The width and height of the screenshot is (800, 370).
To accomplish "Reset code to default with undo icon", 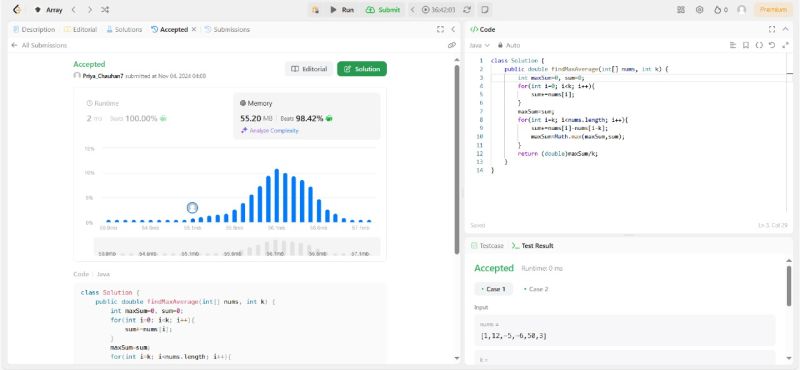I will (772, 45).
